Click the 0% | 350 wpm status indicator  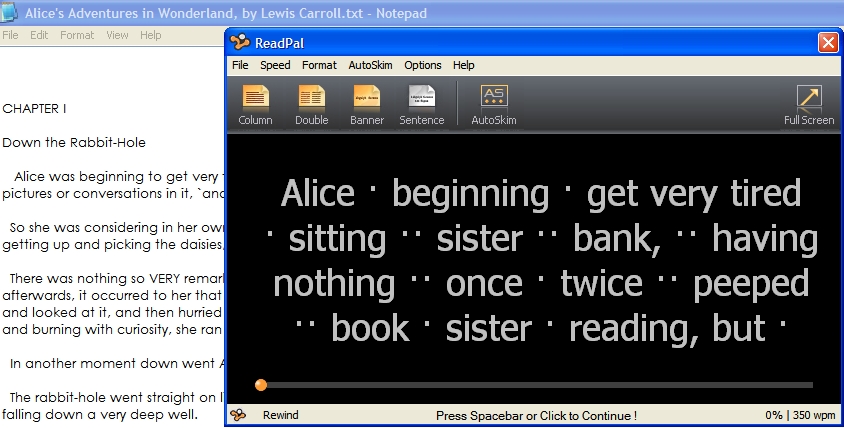tap(800, 415)
